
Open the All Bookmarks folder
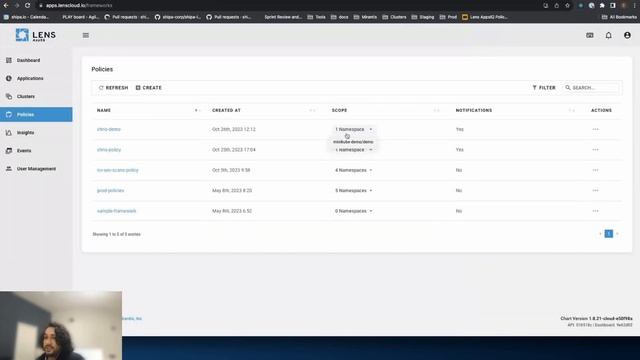tap(619, 17)
